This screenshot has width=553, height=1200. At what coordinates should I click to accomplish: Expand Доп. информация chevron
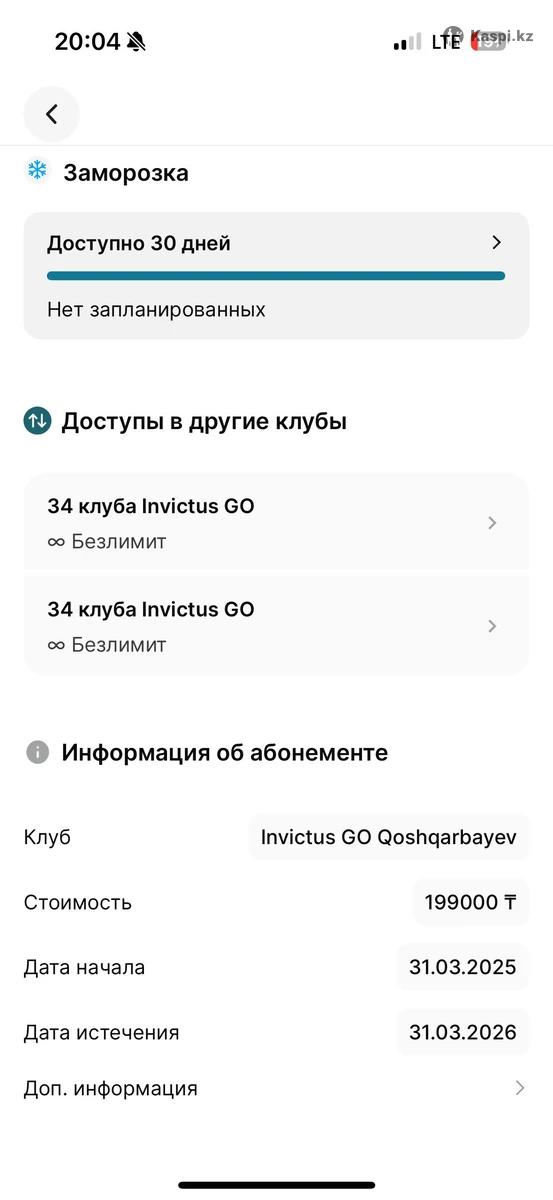point(519,1088)
